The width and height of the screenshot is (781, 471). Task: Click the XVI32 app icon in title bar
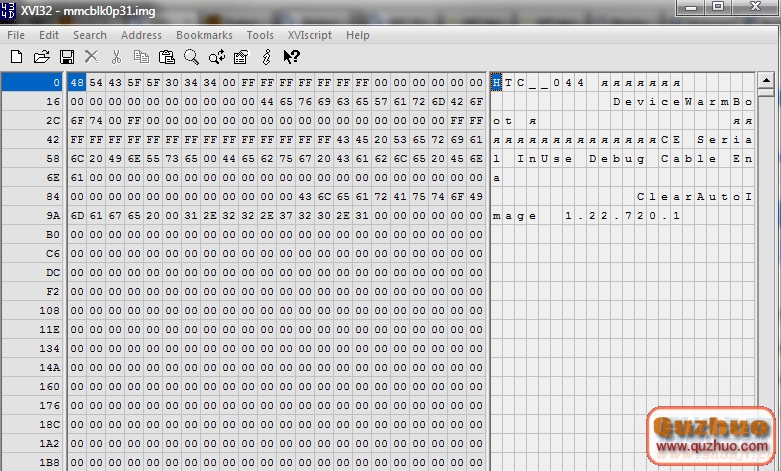click(x=8, y=10)
